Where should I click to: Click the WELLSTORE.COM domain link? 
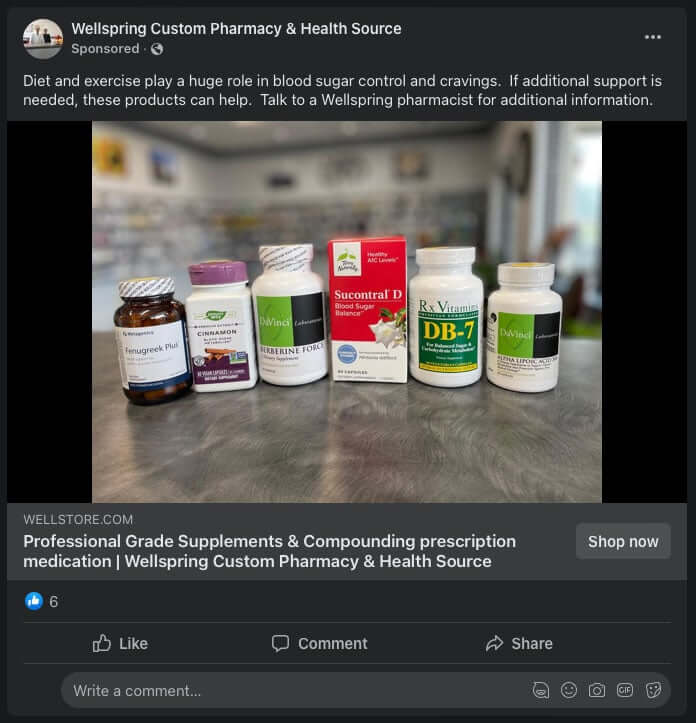click(x=78, y=520)
